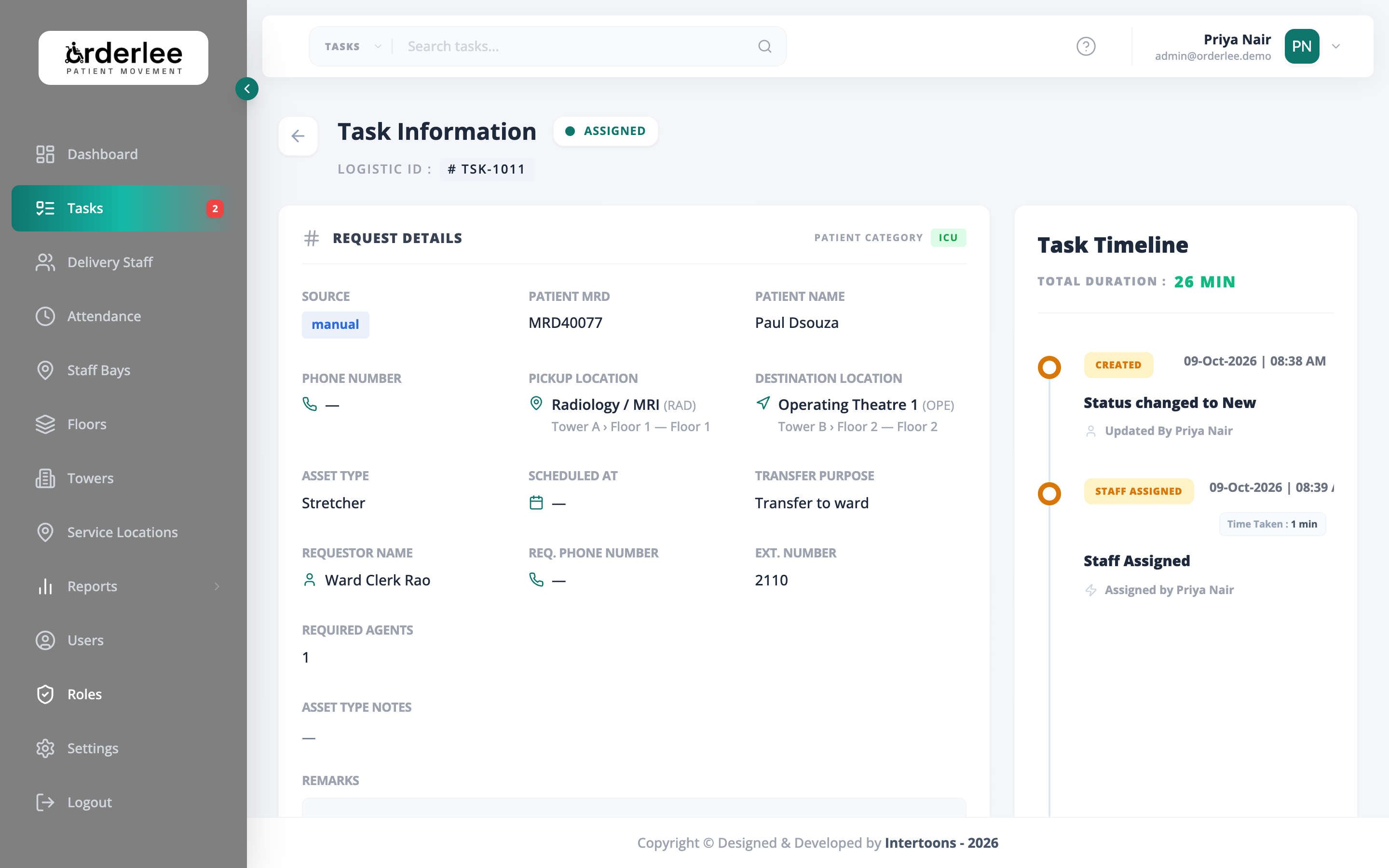Click inside the Remarks text box
The width and height of the screenshot is (1389, 868).
(x=634, y=807)
